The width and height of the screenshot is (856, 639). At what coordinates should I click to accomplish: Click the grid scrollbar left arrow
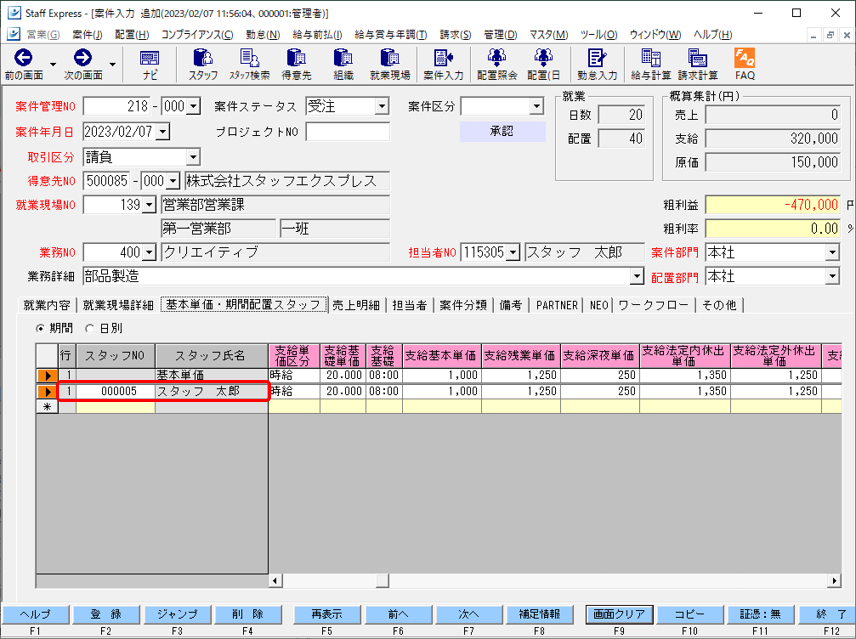[x=275, y=581]
